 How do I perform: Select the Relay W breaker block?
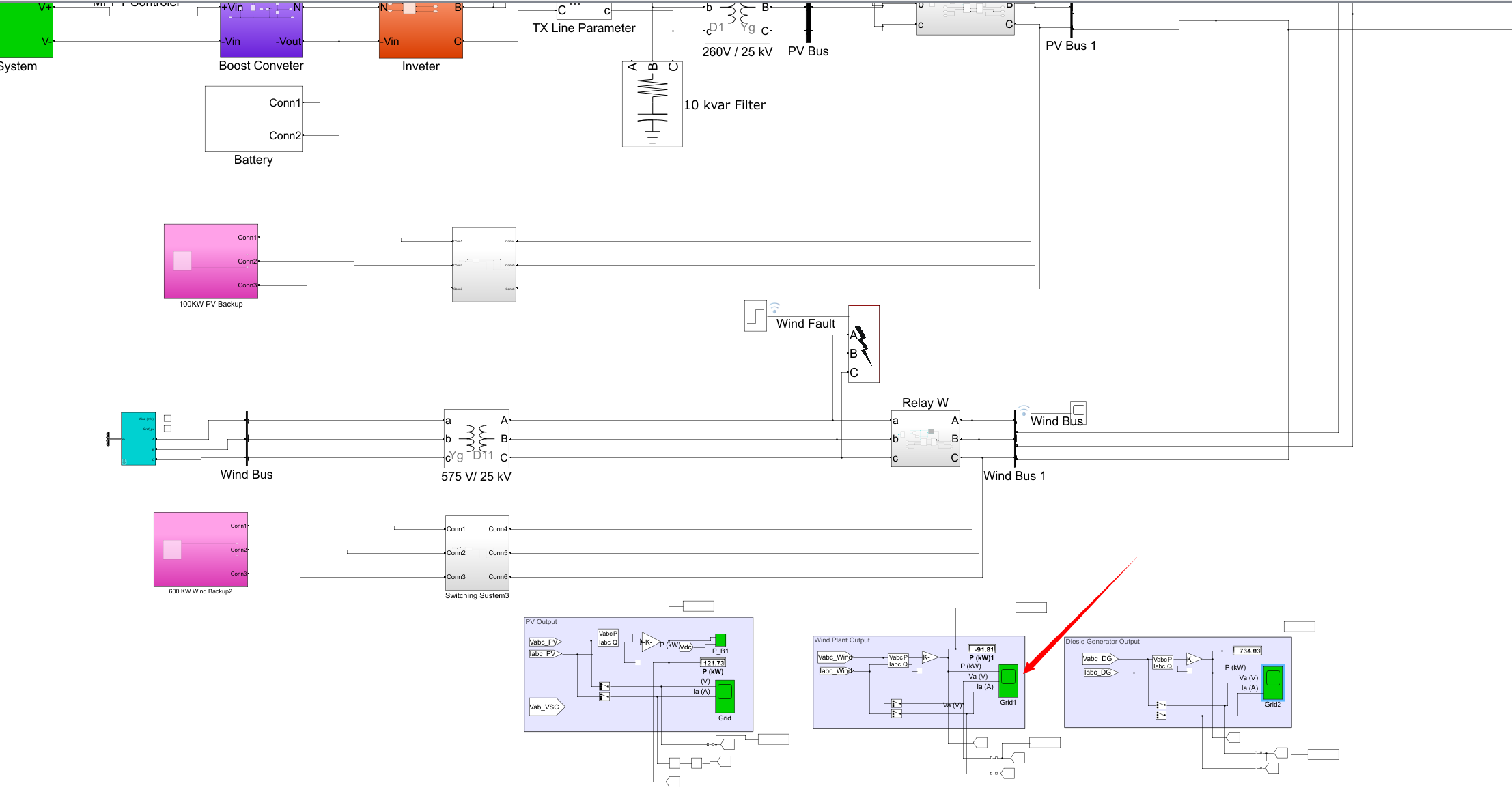(925, 438)
